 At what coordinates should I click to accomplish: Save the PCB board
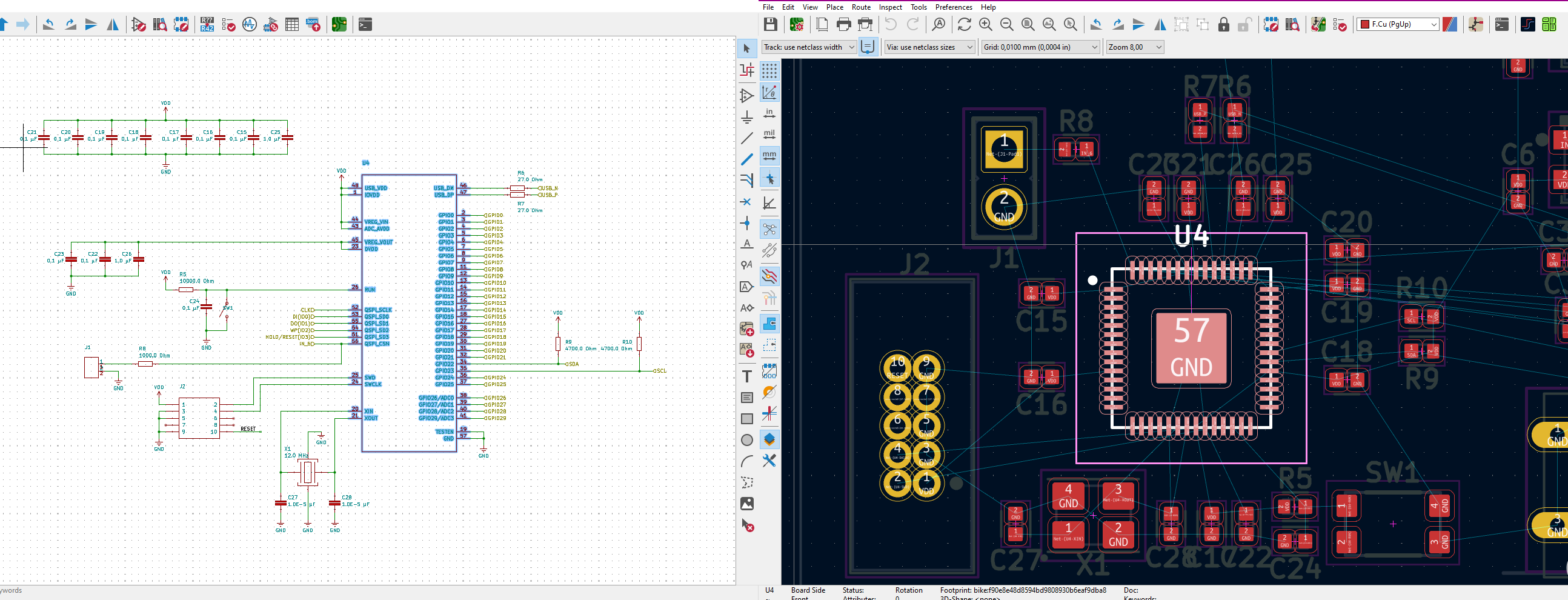(771, 24)
